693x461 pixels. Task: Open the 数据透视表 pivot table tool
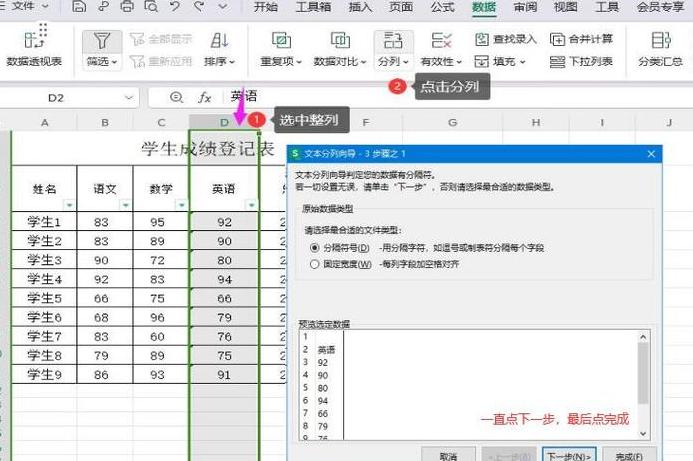pos(34,47)
